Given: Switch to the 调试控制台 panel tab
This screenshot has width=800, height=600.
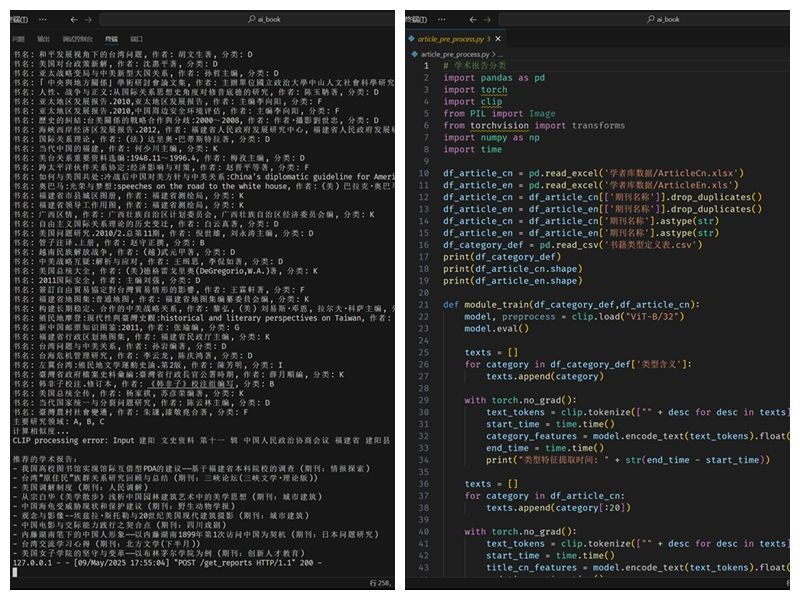Looking at the screenshot, I should [x=76, y=39].
